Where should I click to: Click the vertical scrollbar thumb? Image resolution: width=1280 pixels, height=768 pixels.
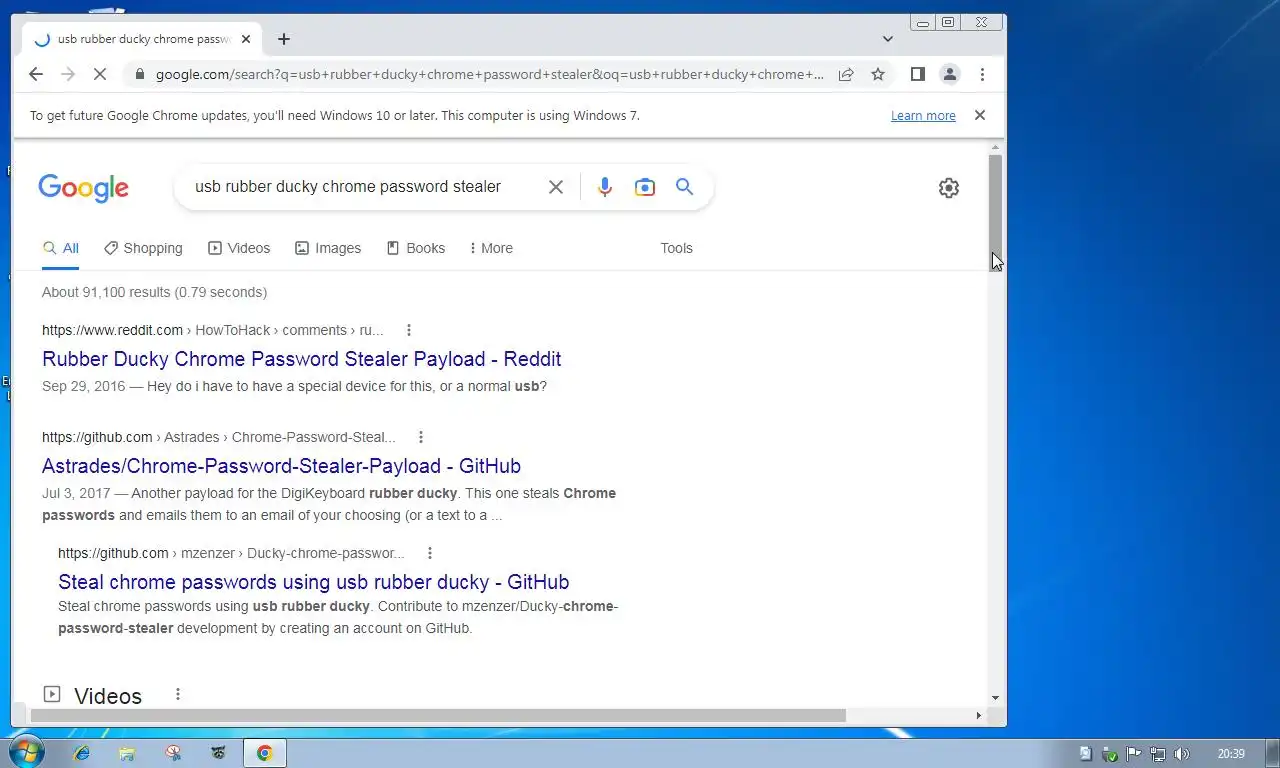[995, 212]
